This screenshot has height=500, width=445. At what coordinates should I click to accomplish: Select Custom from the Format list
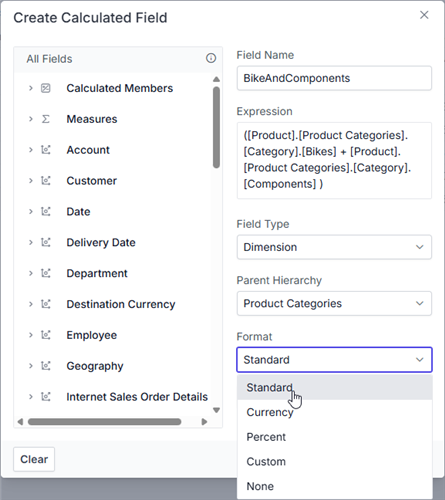(x=335, y=462)
